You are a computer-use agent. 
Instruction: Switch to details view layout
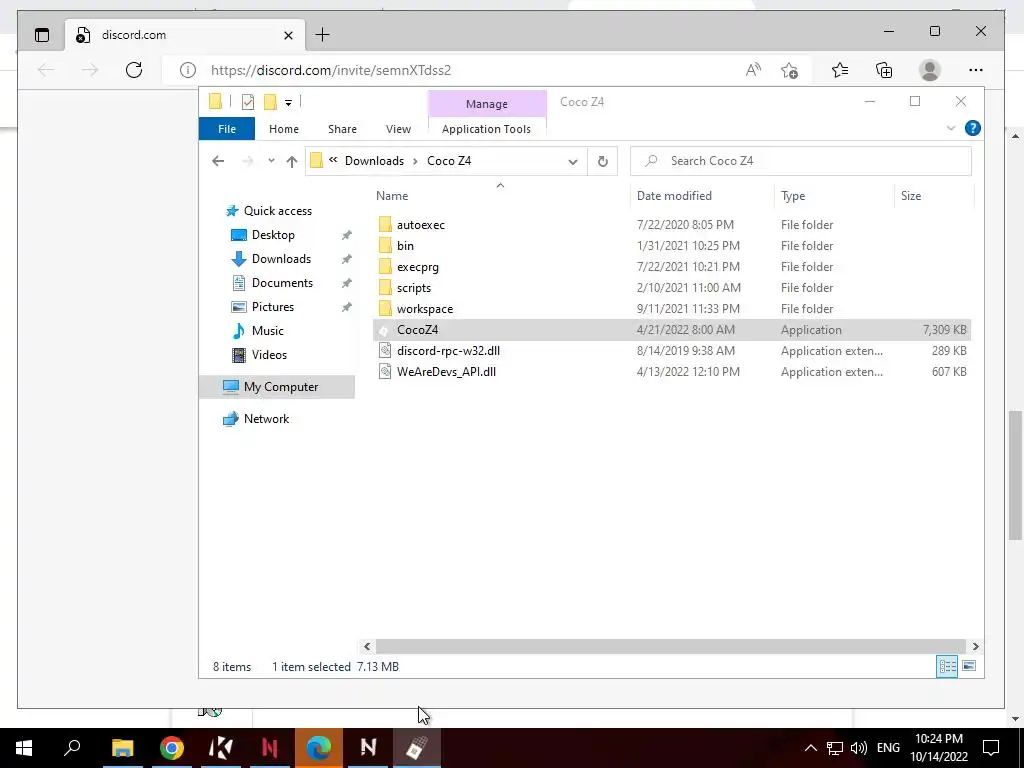[x=947, y=666]
